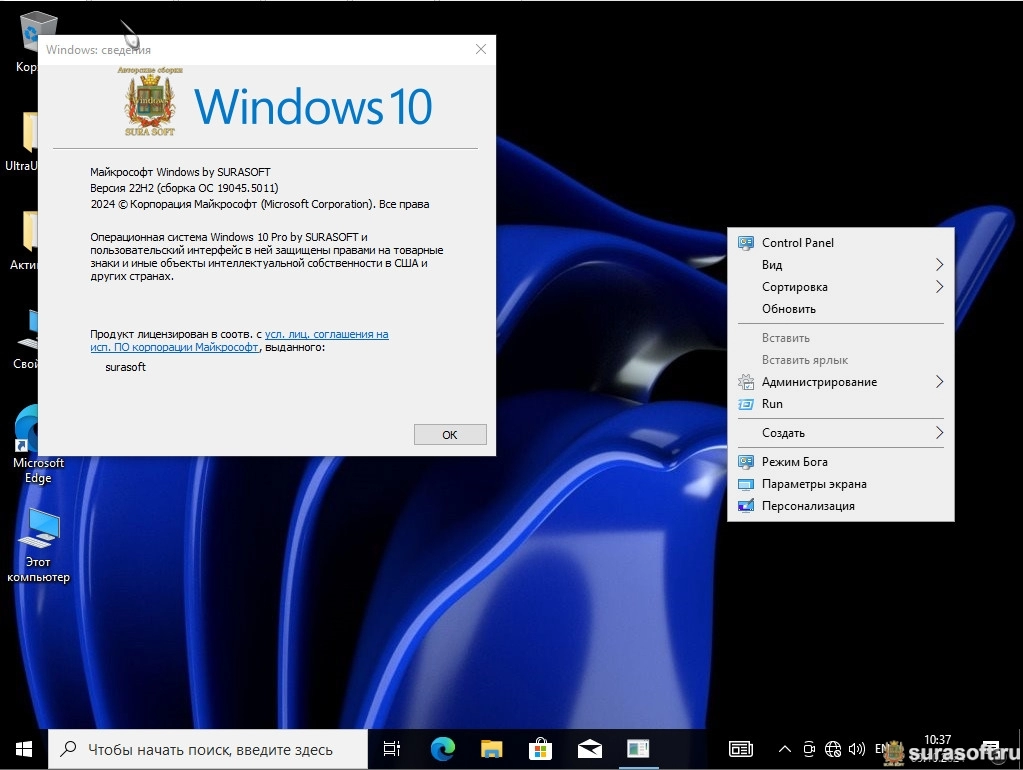The height and width of the screenshot is (770, 1023).
Task: Launch Microsoft Store from the taskbar
Action: [x=540, y=748]
